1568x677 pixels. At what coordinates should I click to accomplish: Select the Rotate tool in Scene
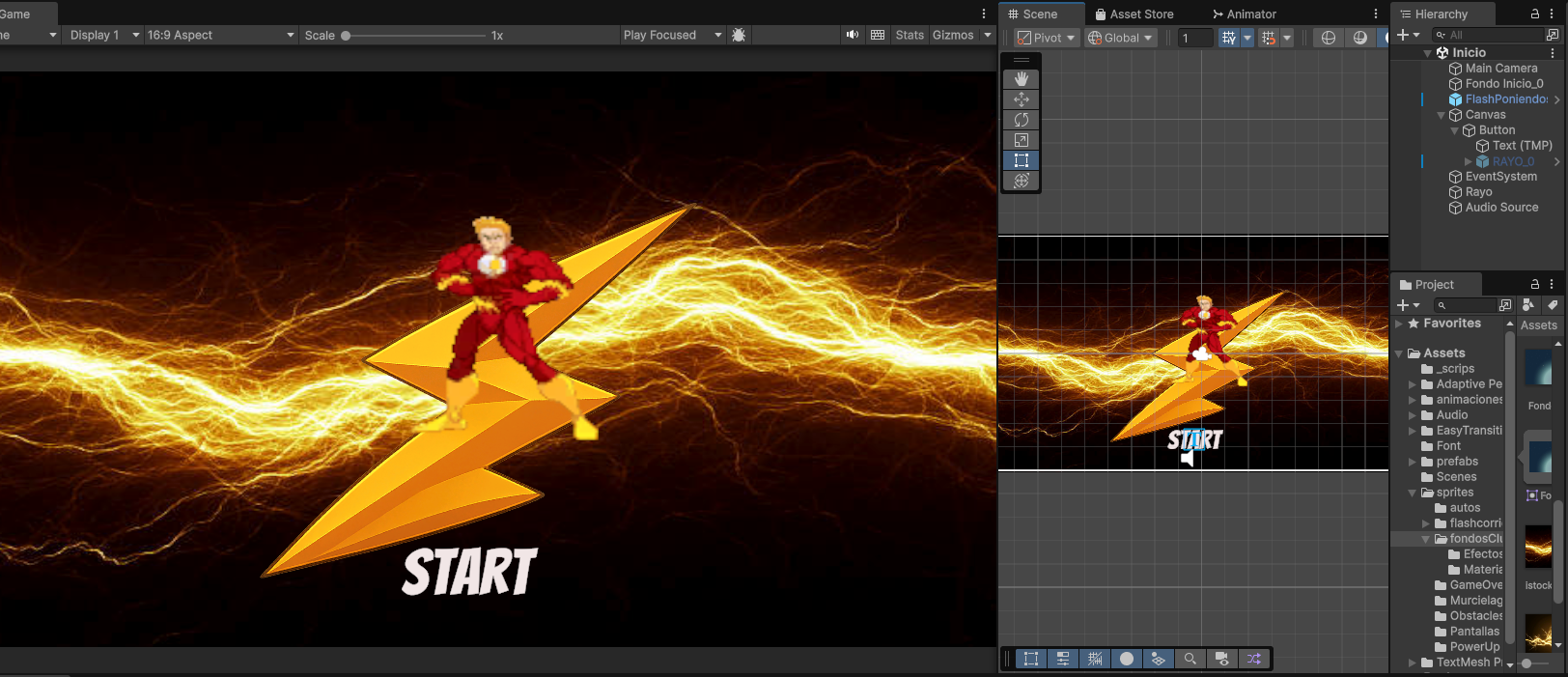pyautogui.click(x=1021, y=120)
